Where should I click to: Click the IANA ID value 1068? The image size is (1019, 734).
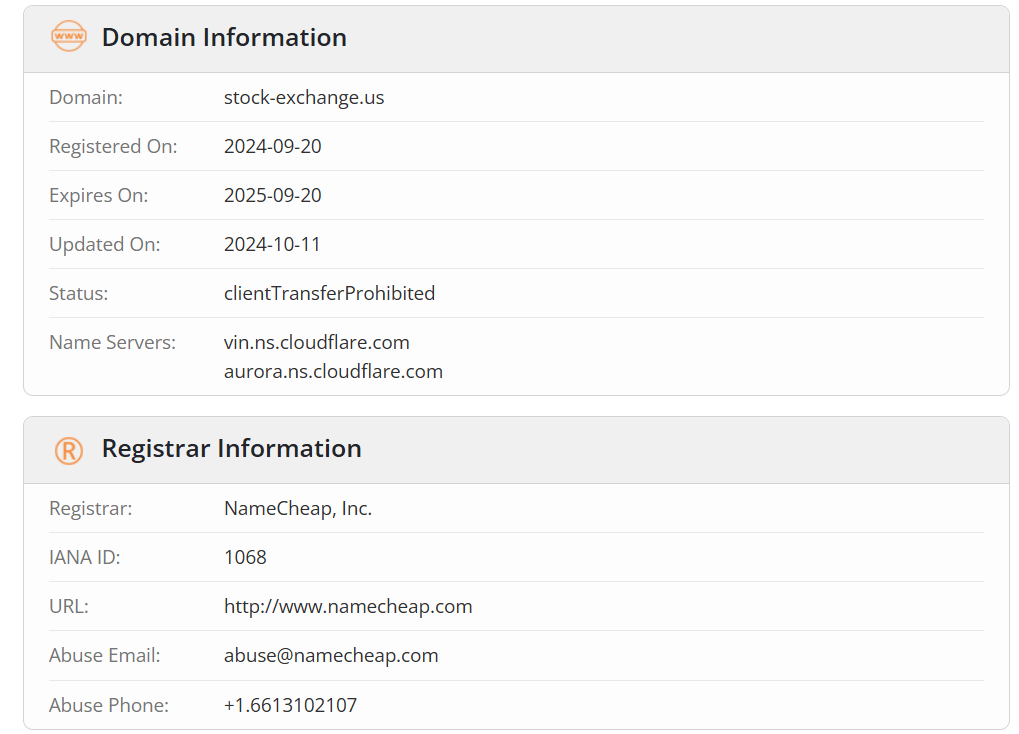[x=245, y=557]
